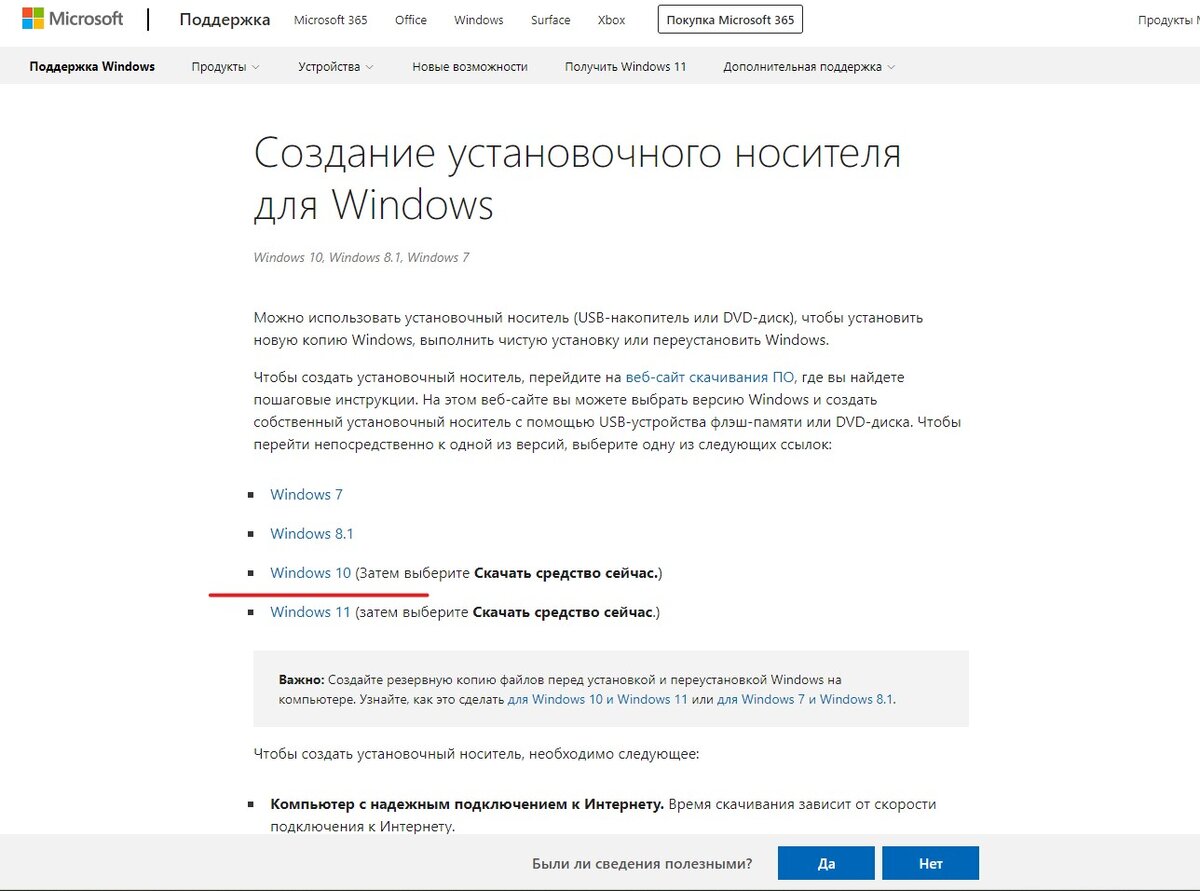The height and width of the screenshot is (891, 1200).
Task: Open the Office navigation link
Action: click(x=411, y=20)
